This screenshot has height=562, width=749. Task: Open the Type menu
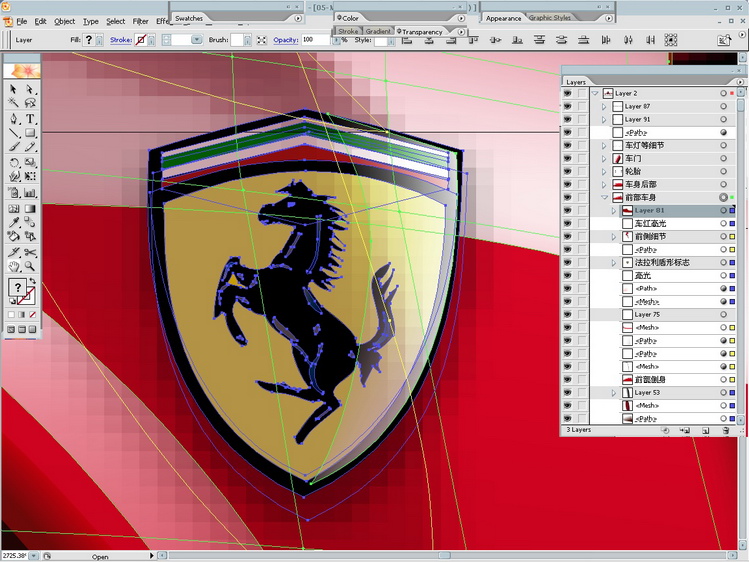pos(91,21)
